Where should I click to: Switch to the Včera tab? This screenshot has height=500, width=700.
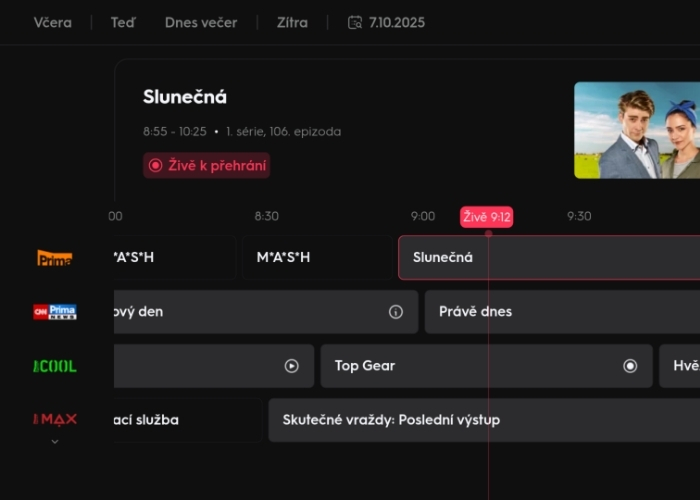pyautogui.click(x=52, y=22)
